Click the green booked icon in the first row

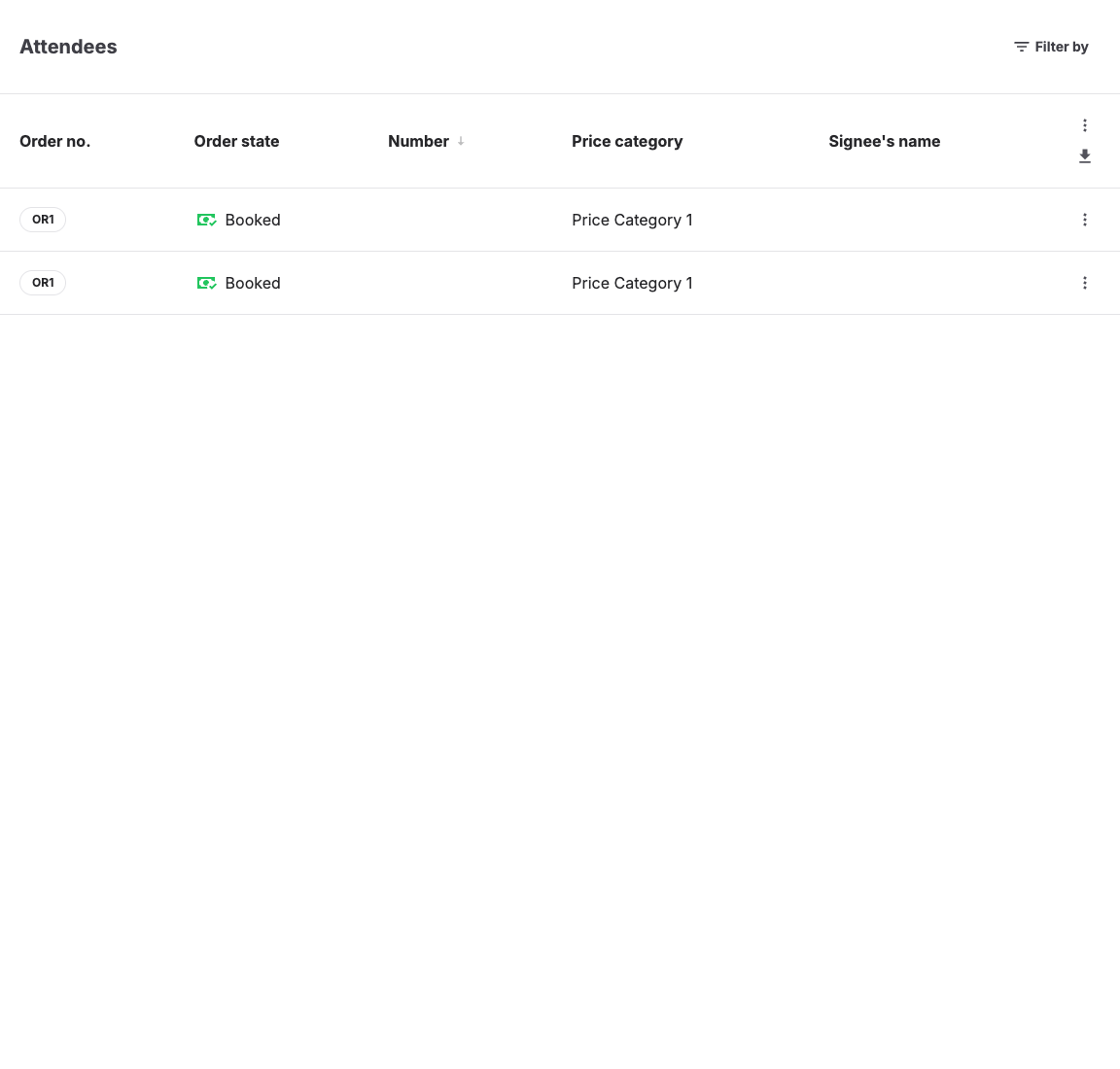(206, 220)
